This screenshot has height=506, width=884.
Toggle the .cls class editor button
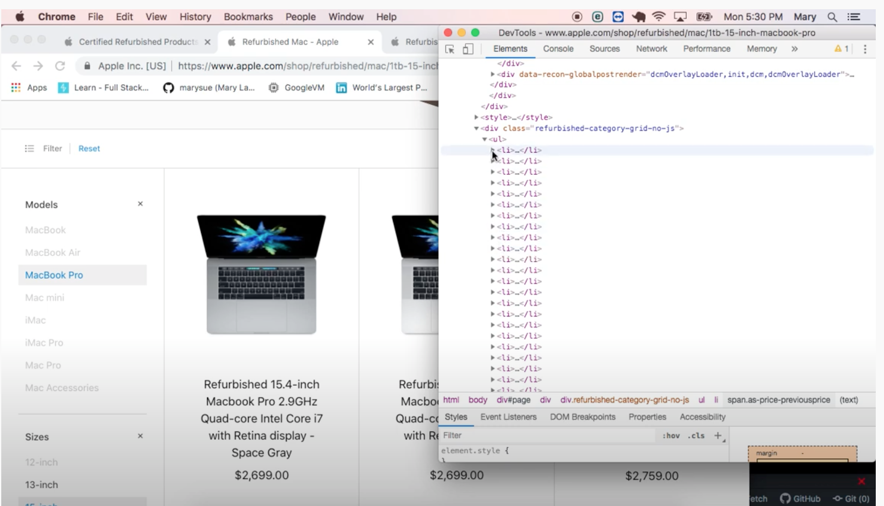[x=696, y=436]
